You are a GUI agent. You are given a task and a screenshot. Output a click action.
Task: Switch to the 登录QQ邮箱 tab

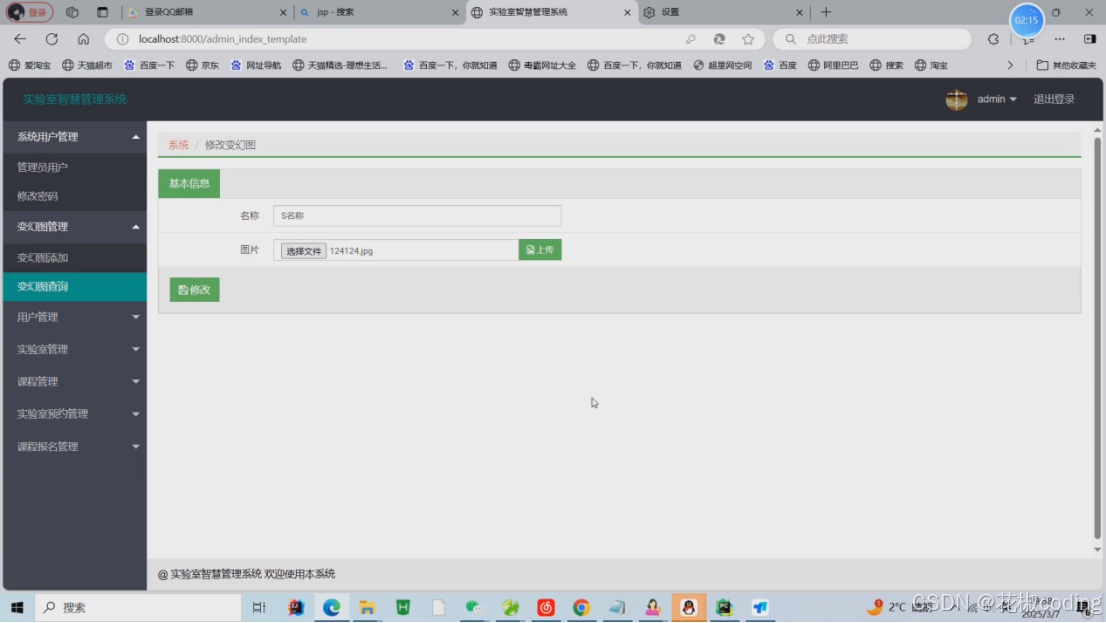(x=207, y=12)
